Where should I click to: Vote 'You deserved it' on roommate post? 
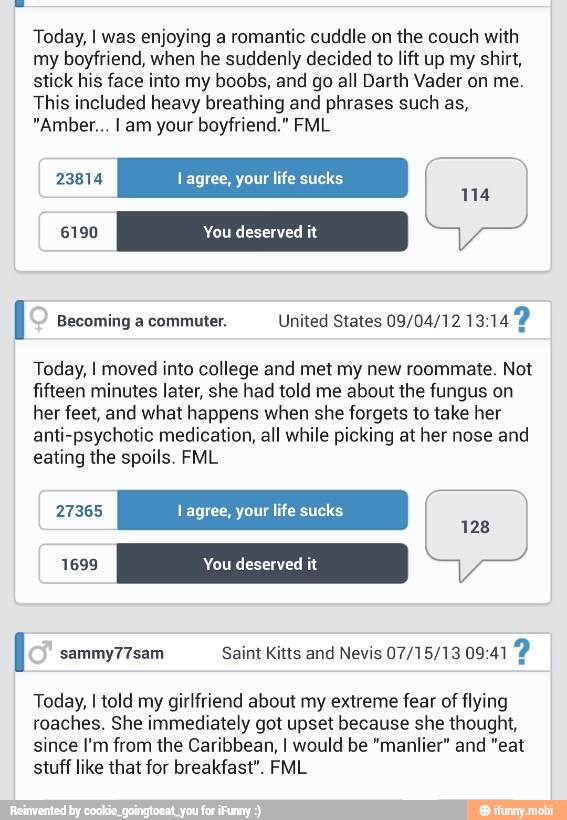click(x=262, y=563)
